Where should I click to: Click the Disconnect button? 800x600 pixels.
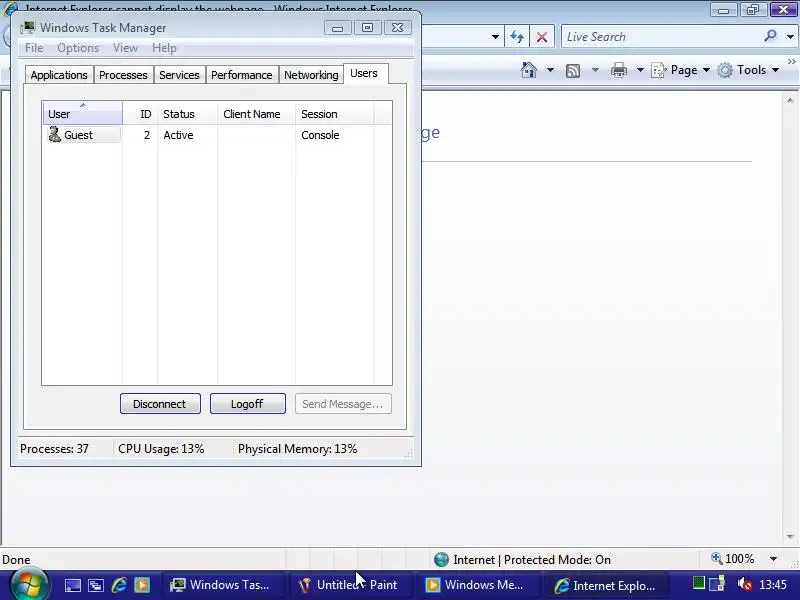(x=160, y=404)
